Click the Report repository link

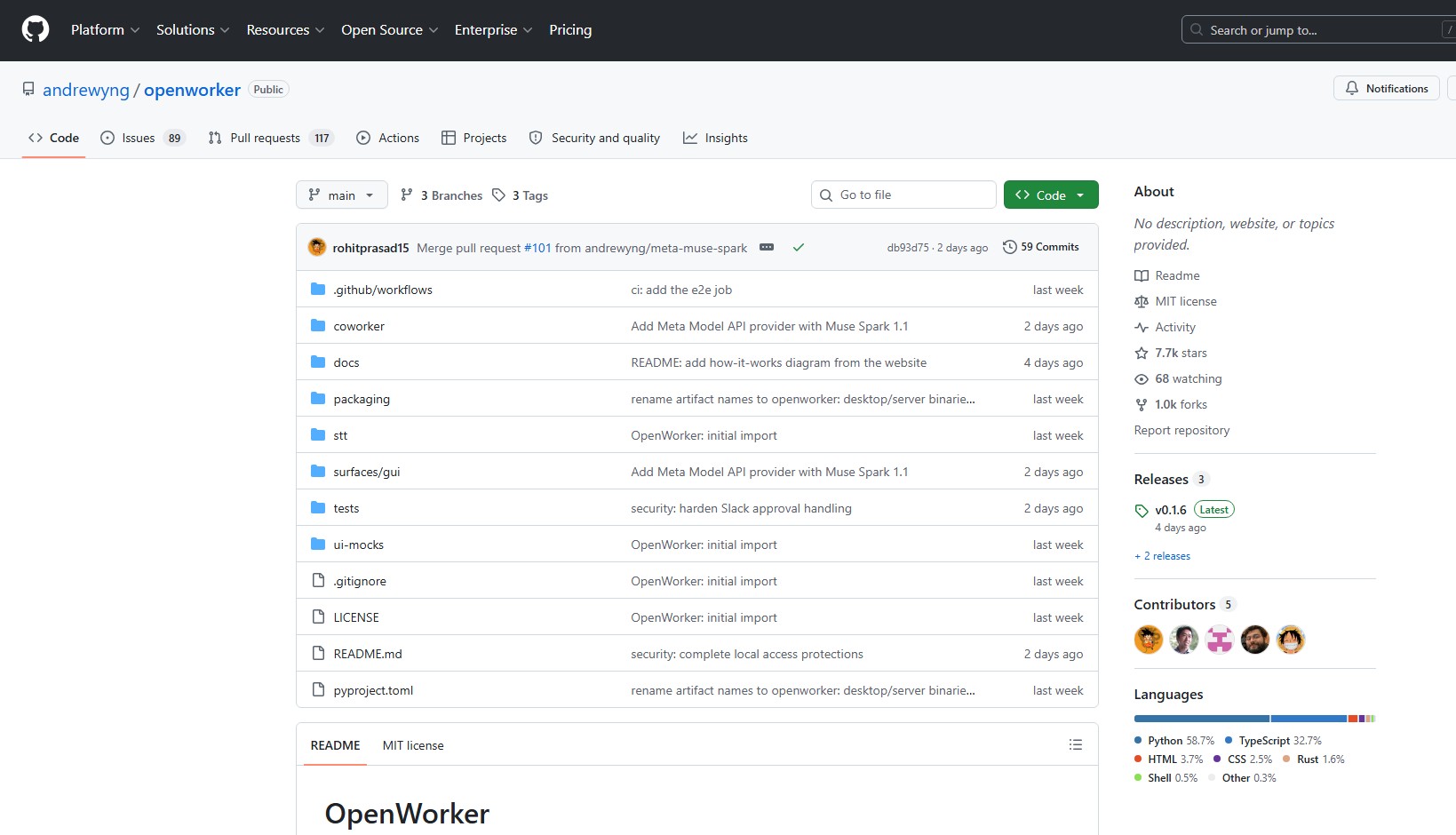1182,430
